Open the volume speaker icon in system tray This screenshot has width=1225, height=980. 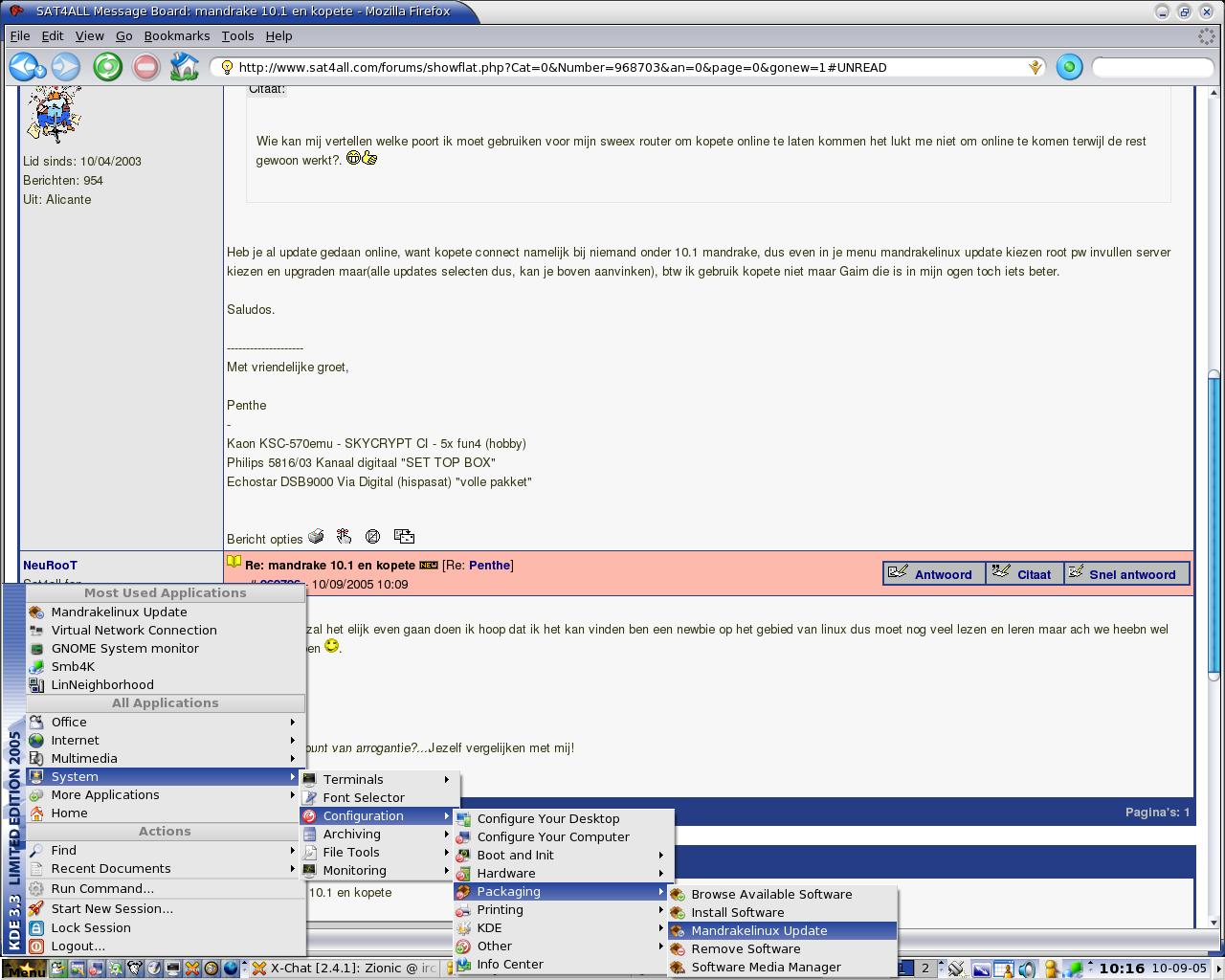point(1026,969)
